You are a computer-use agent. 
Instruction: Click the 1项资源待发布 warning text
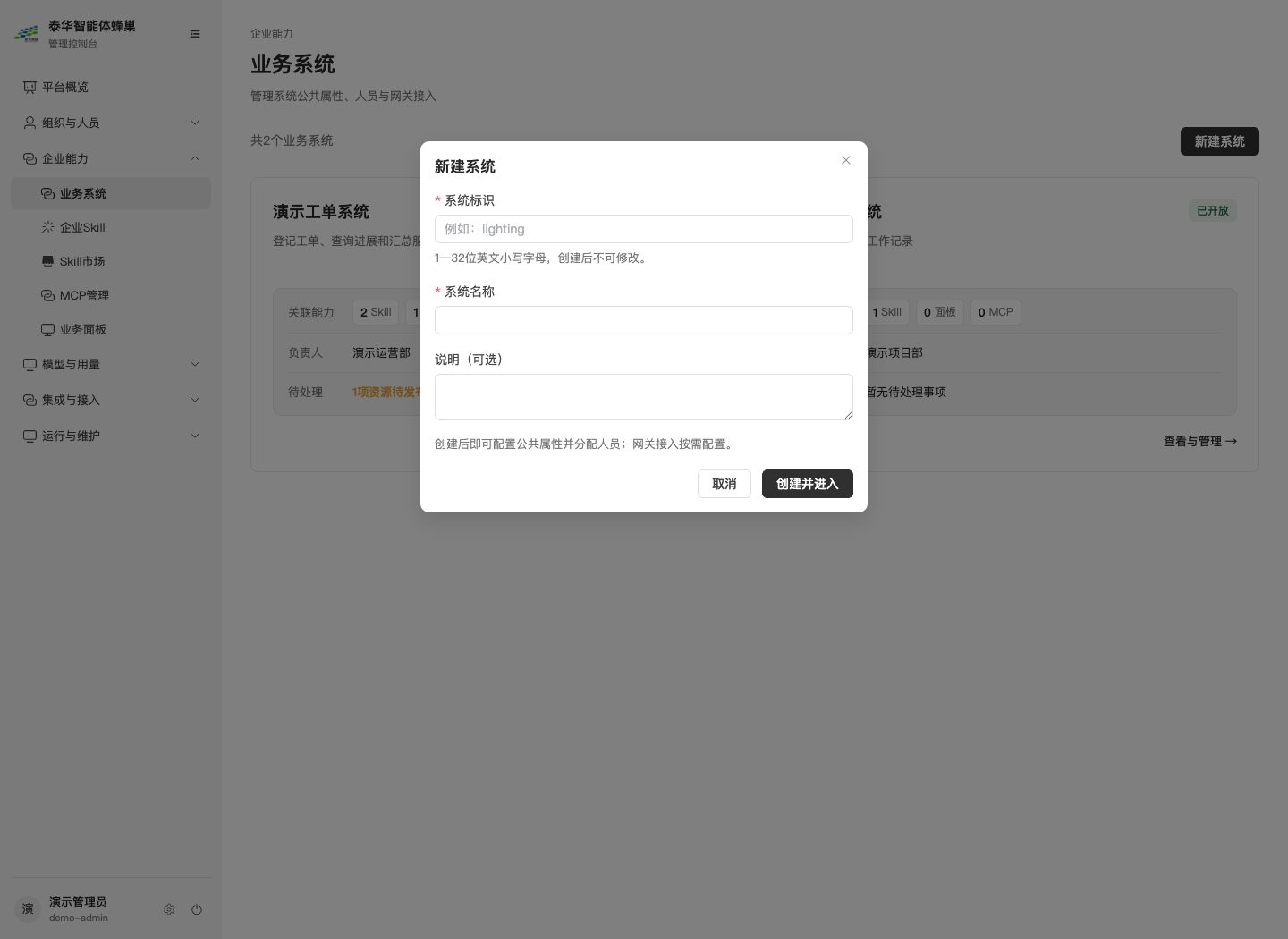click(x=386, y=393)
